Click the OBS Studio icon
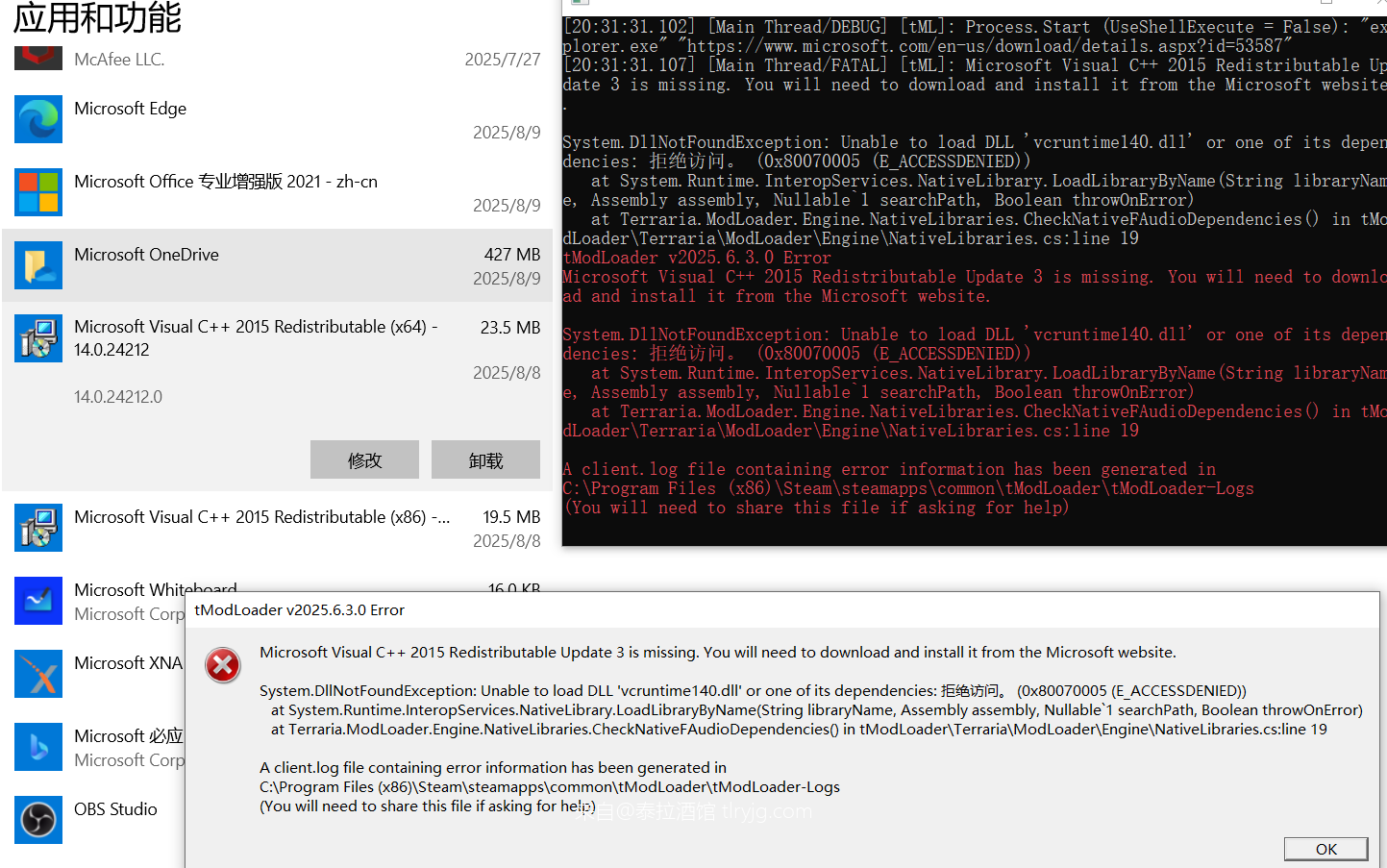Screen dimensions: 1387x868 coord(38,820)
